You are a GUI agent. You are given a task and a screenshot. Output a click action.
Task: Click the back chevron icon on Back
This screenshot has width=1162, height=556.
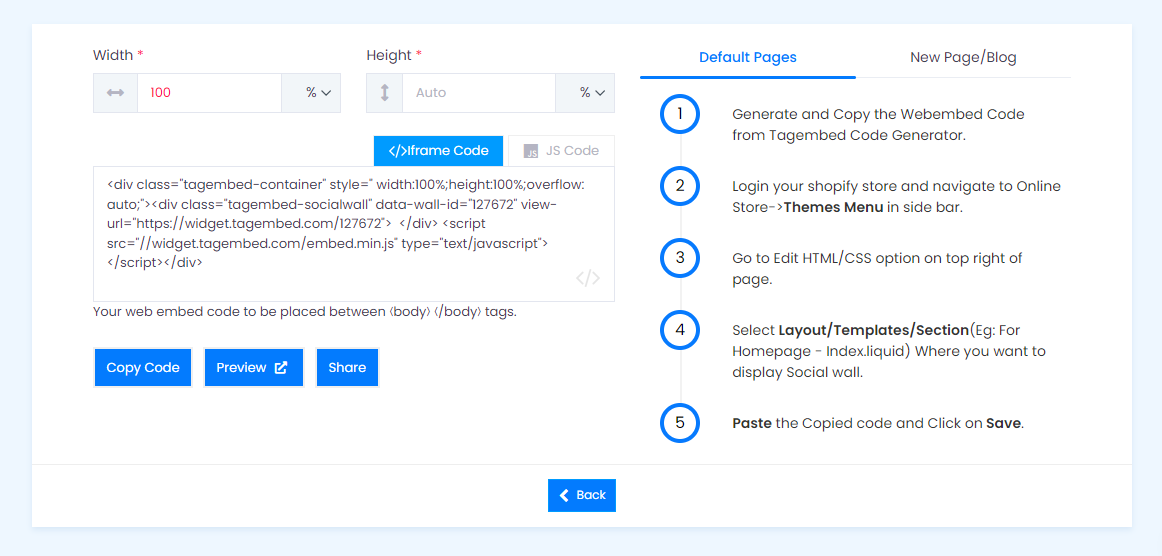click(x=565, y=495)
